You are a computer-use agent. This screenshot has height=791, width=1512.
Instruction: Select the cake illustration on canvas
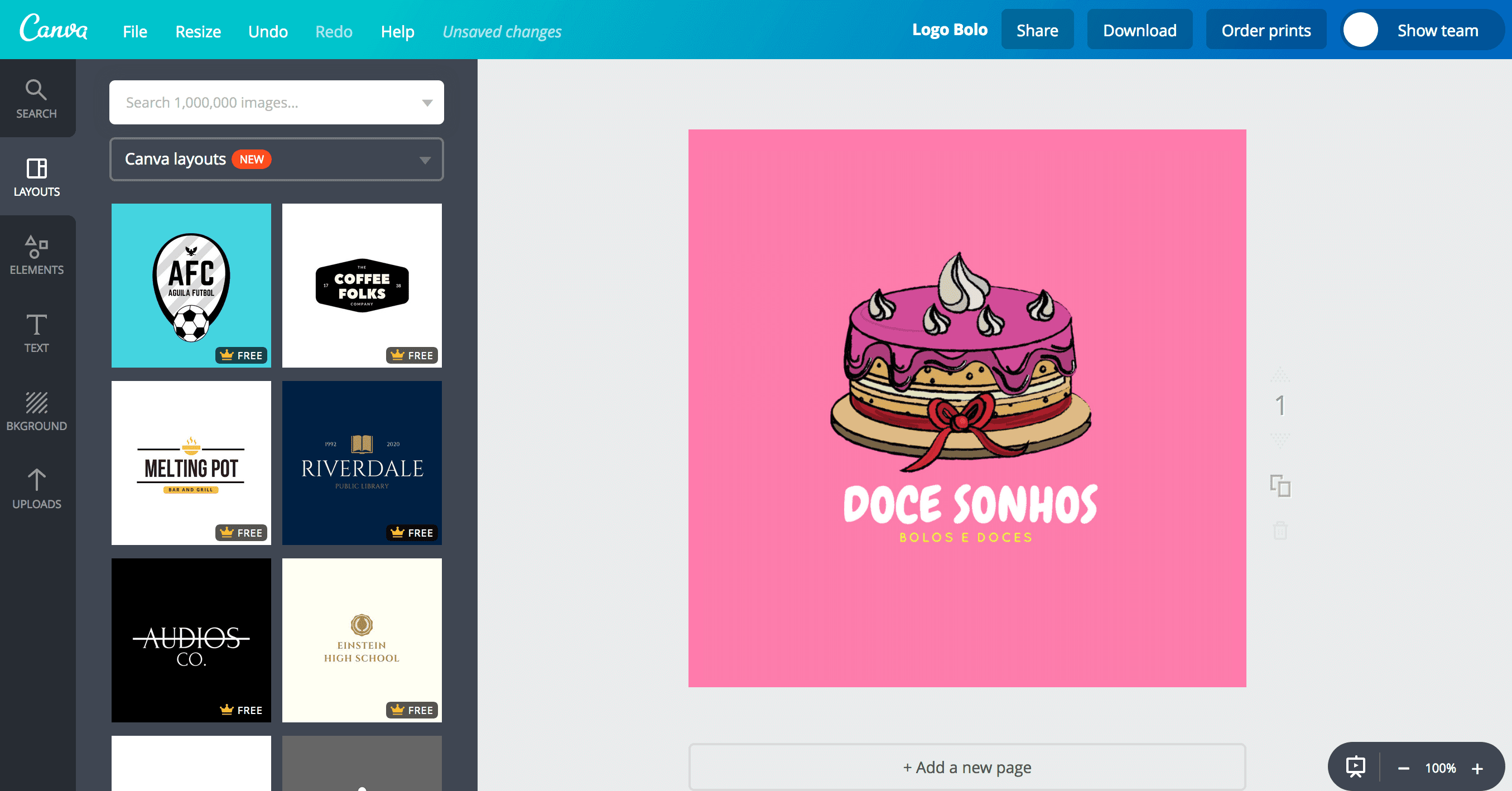point(960,361)
